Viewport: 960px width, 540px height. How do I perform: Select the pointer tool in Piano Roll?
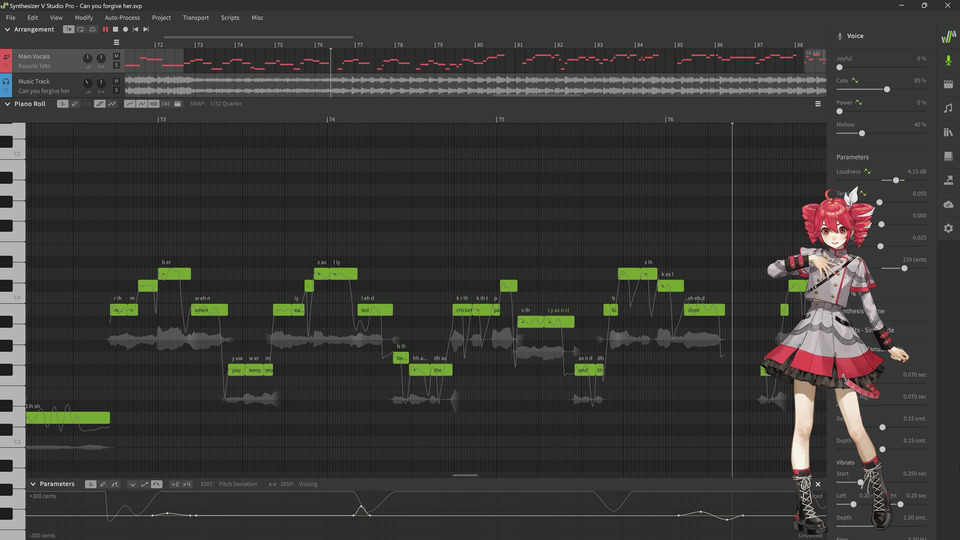pyautogui.click(x=62, y=104)
